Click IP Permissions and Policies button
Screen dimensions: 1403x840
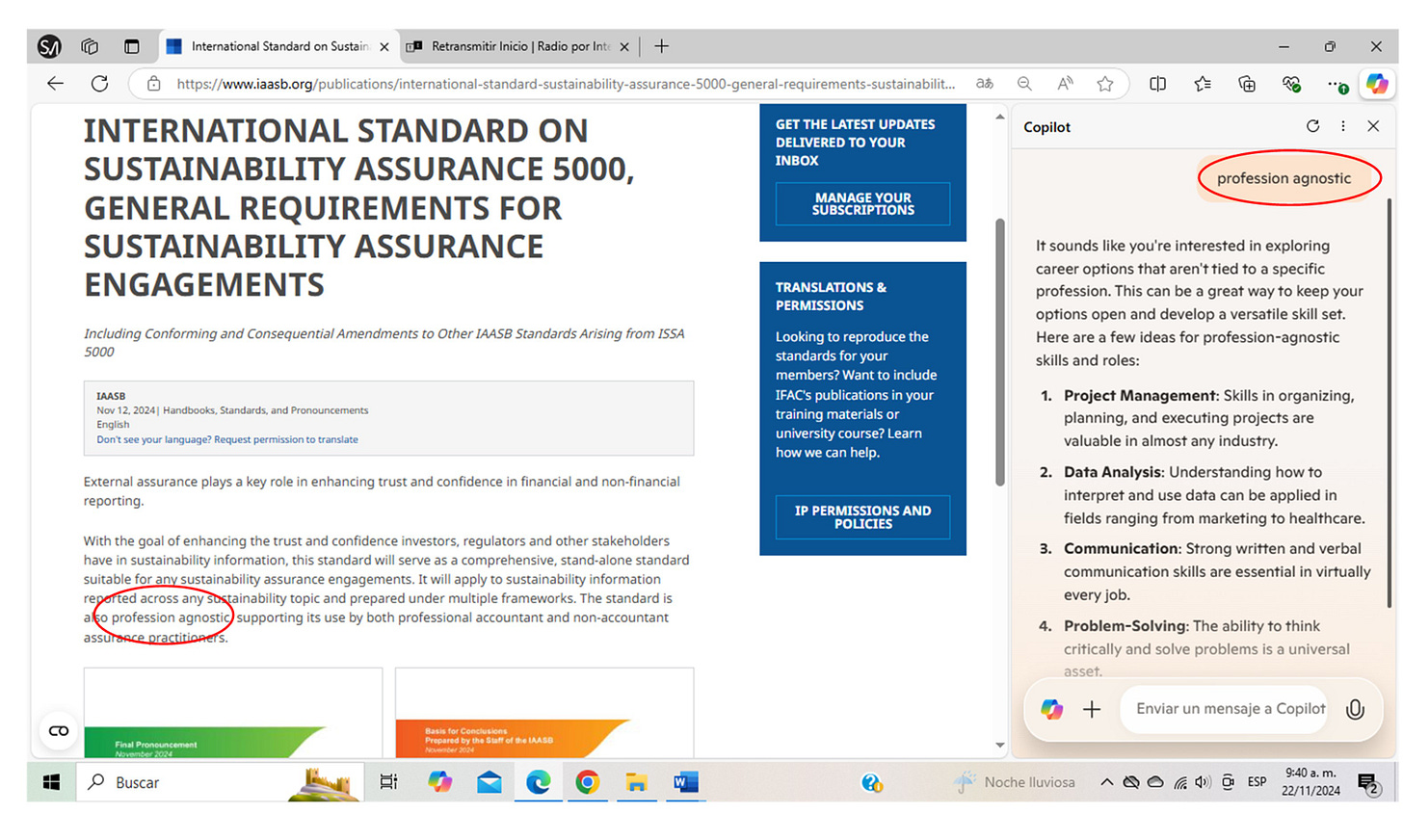point(862,517)
